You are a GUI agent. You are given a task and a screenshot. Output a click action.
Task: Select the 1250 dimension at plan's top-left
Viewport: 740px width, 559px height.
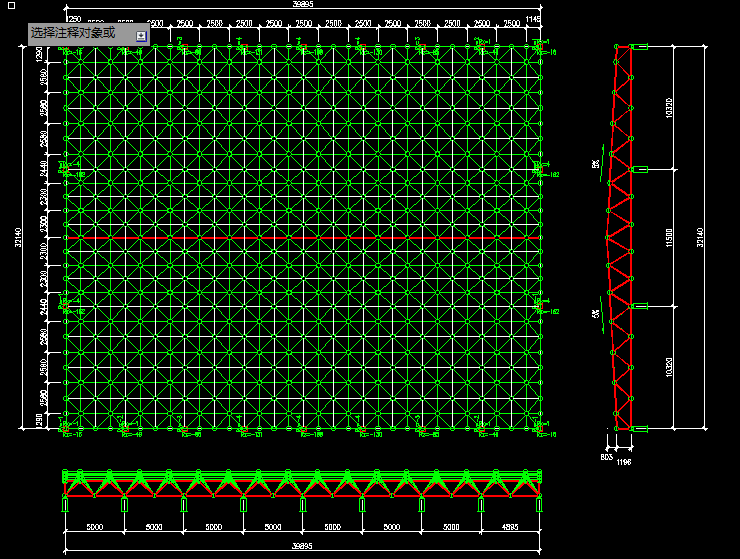point(74,20)
